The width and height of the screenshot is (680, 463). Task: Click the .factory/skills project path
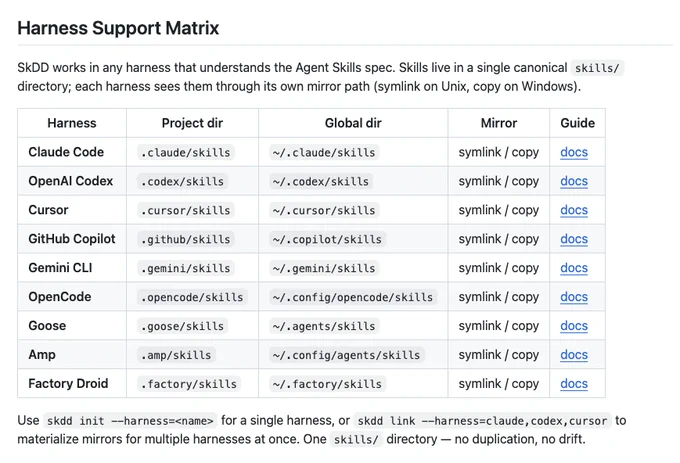click(189, 385)
